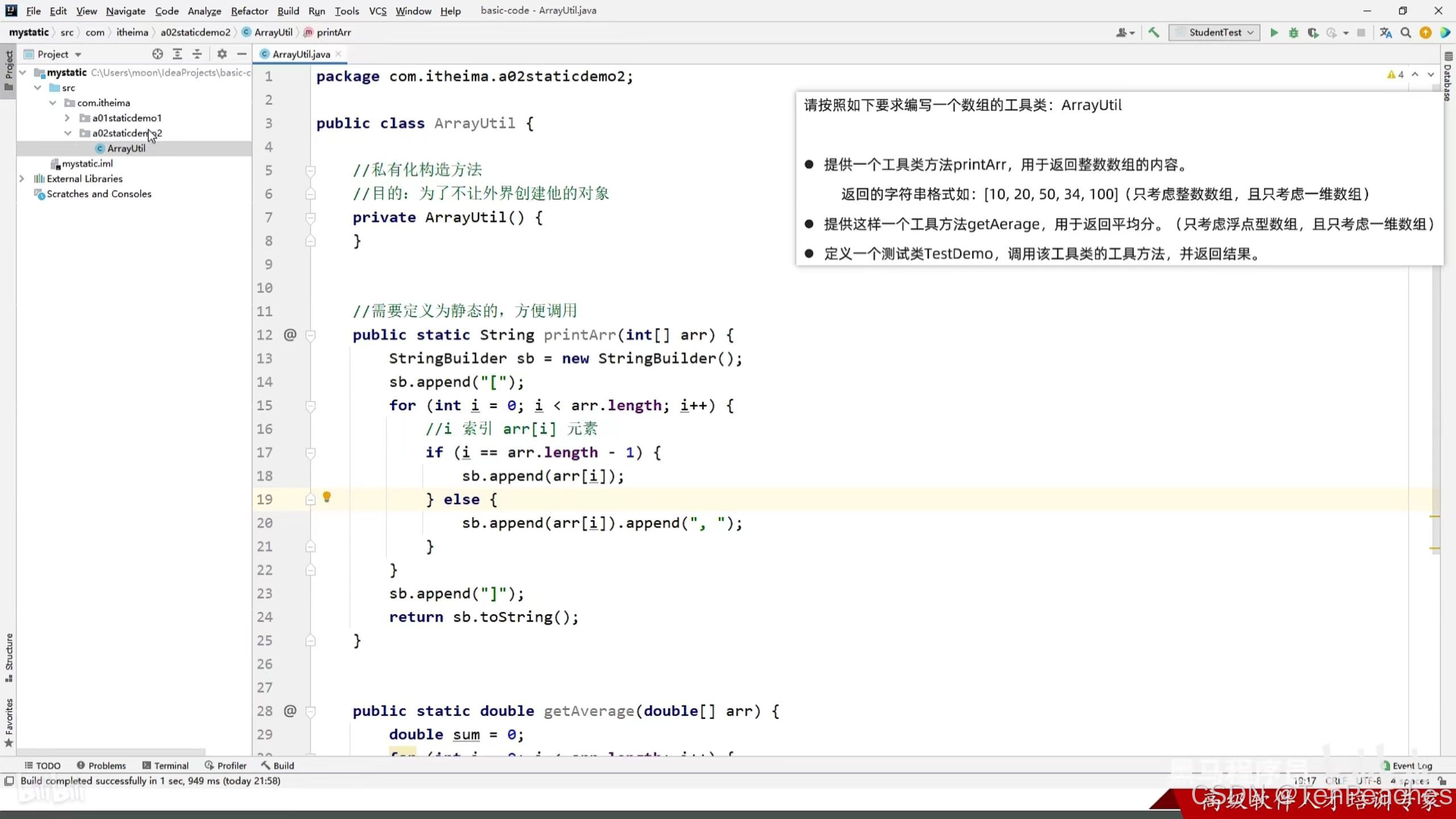Open the Terminal tool window tab
Screen dimensions: 1456x819
point(166,766)
